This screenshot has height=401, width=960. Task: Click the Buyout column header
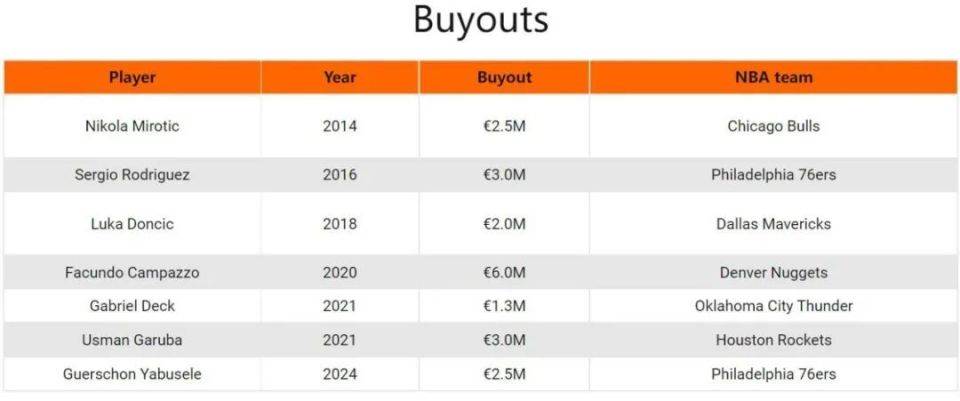click(x=504, y=77)
